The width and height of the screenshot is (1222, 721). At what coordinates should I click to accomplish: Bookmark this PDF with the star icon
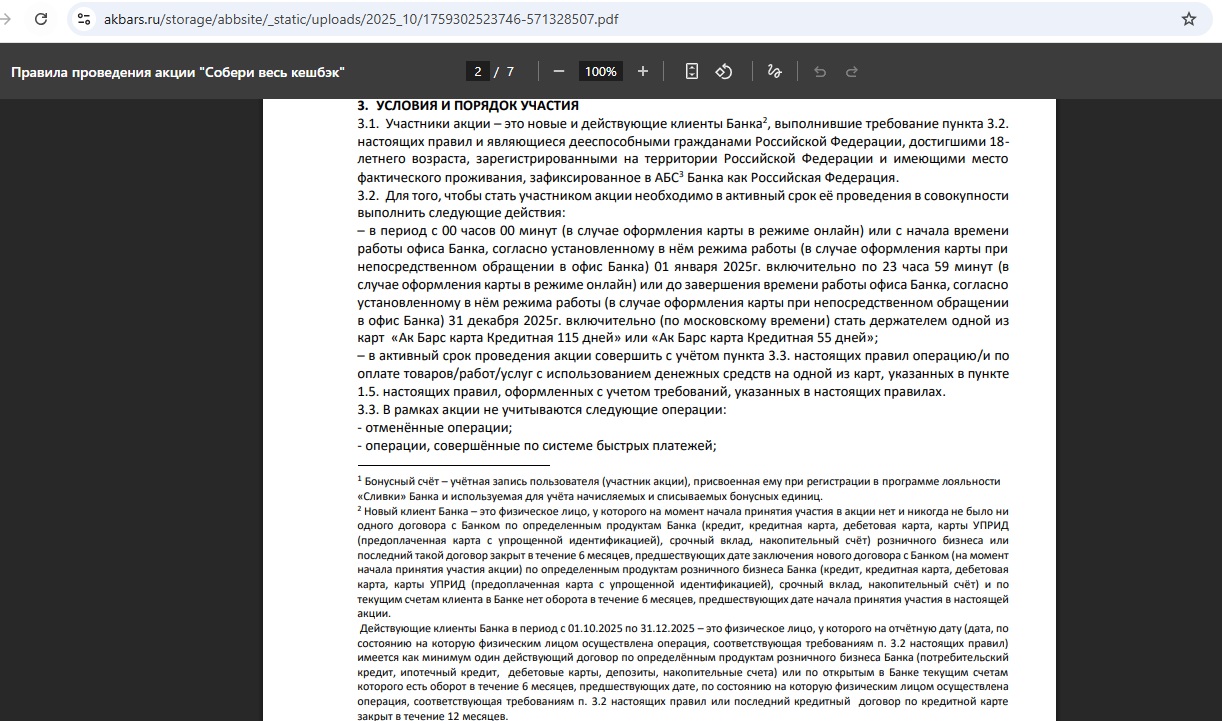pyautogui.click(x=1188, y=19)
